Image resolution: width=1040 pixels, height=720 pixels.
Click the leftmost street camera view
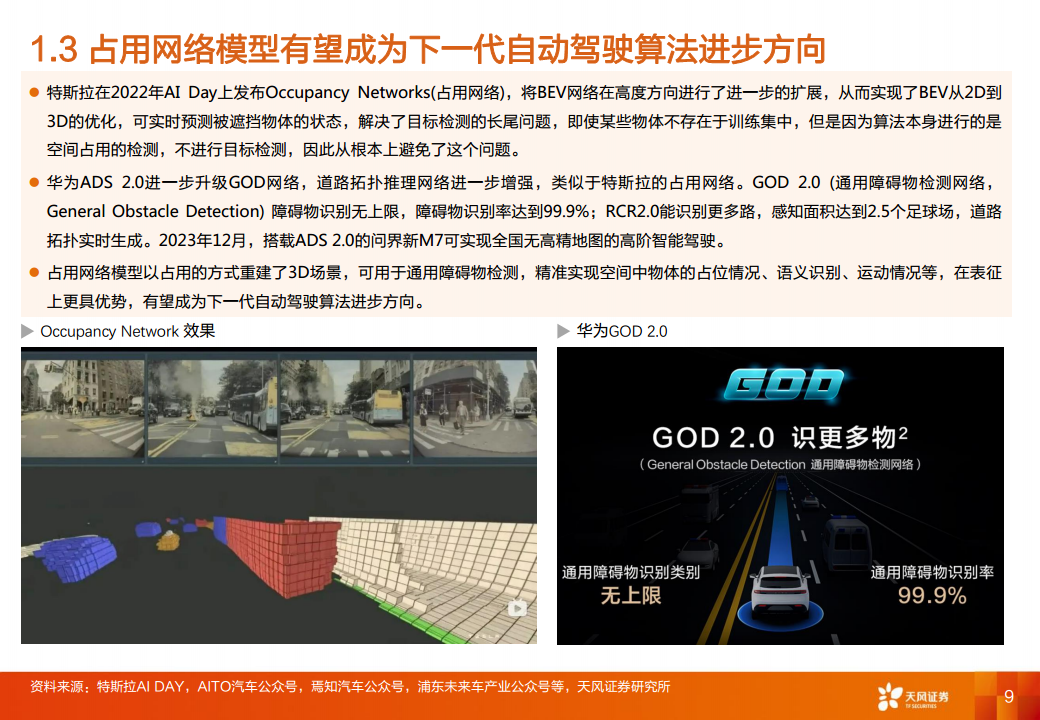point(83,406)
